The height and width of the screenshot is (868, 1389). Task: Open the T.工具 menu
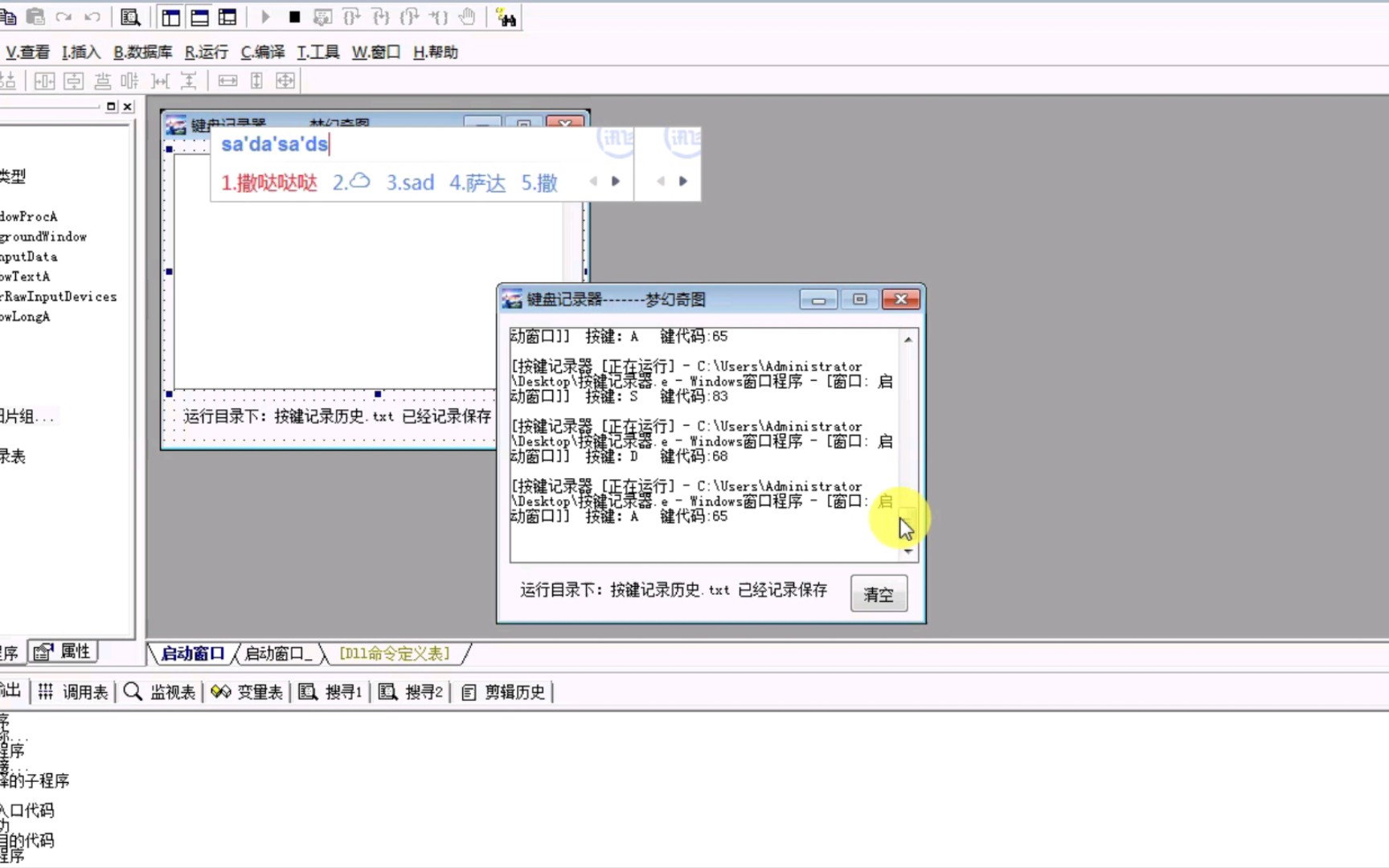coord(318,52)
